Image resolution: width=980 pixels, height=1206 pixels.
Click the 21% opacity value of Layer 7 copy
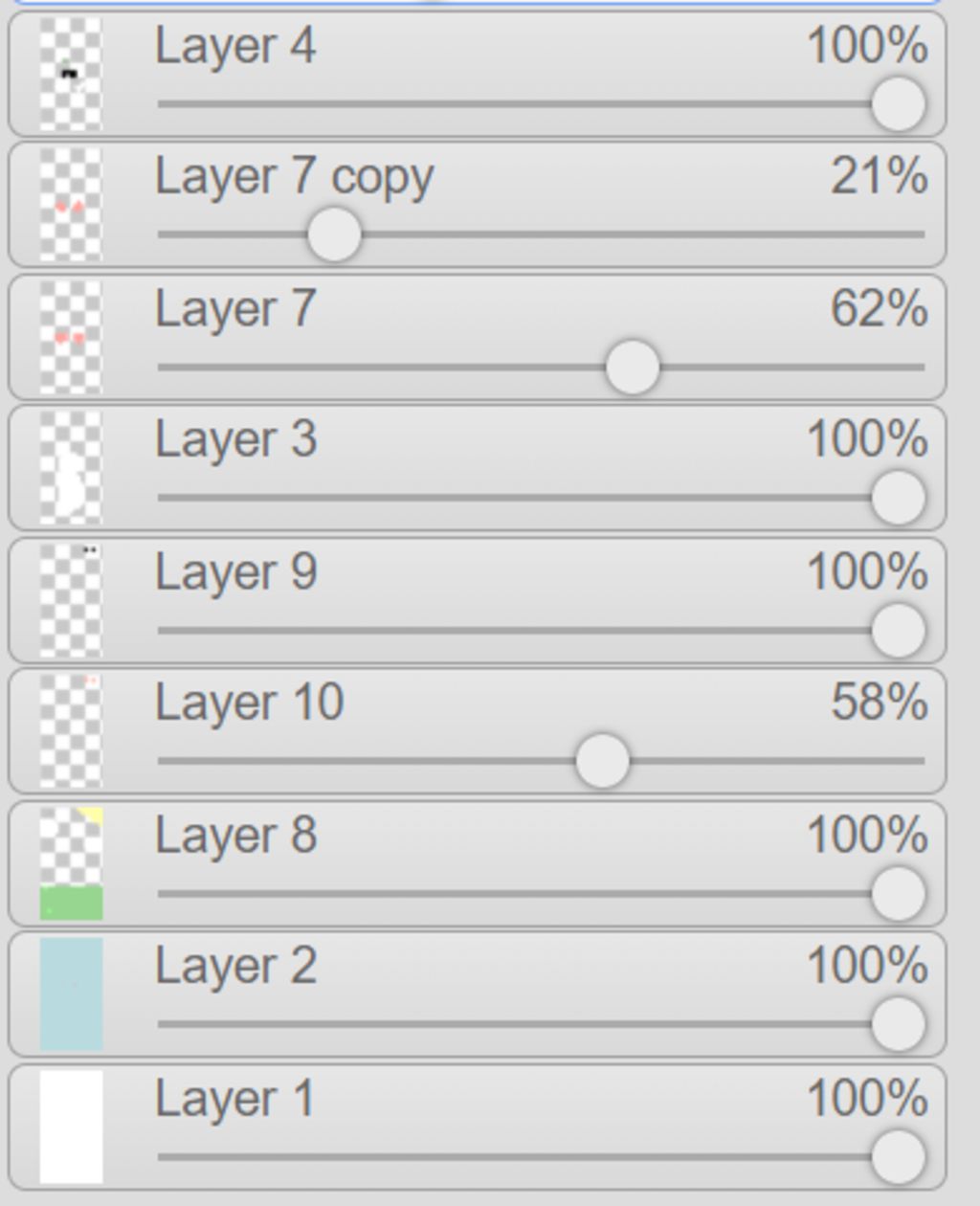(879, 177)
